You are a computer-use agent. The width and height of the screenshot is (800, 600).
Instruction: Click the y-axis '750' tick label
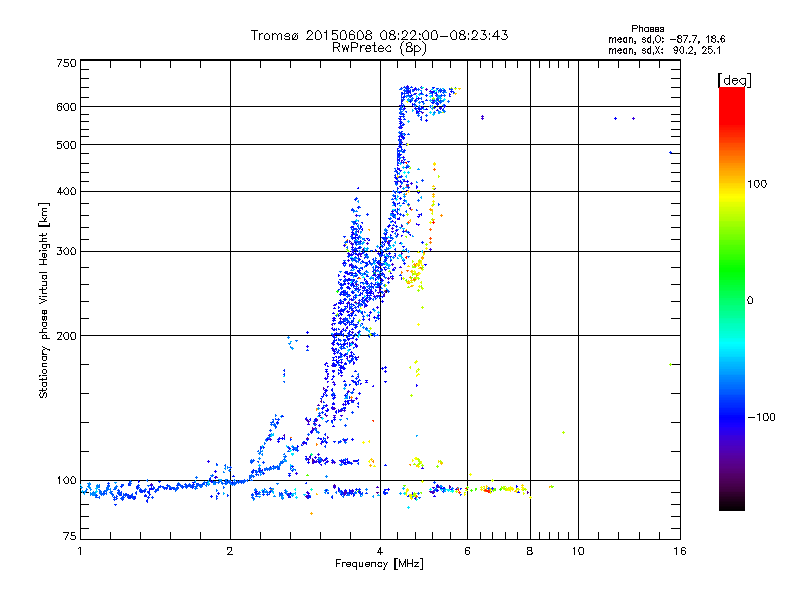pos(66,63)
